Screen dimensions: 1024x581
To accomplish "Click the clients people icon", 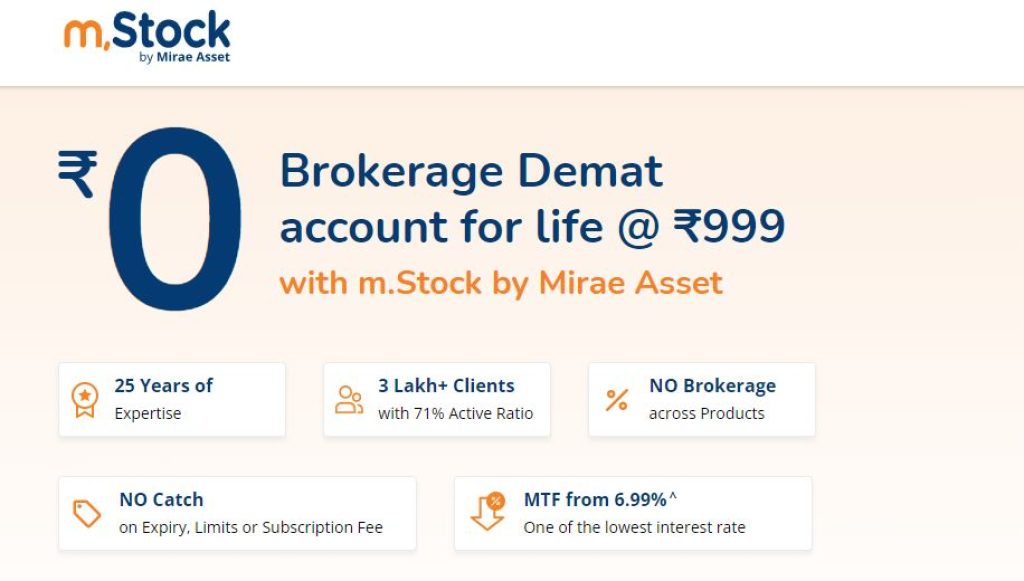I will point(349,400).
